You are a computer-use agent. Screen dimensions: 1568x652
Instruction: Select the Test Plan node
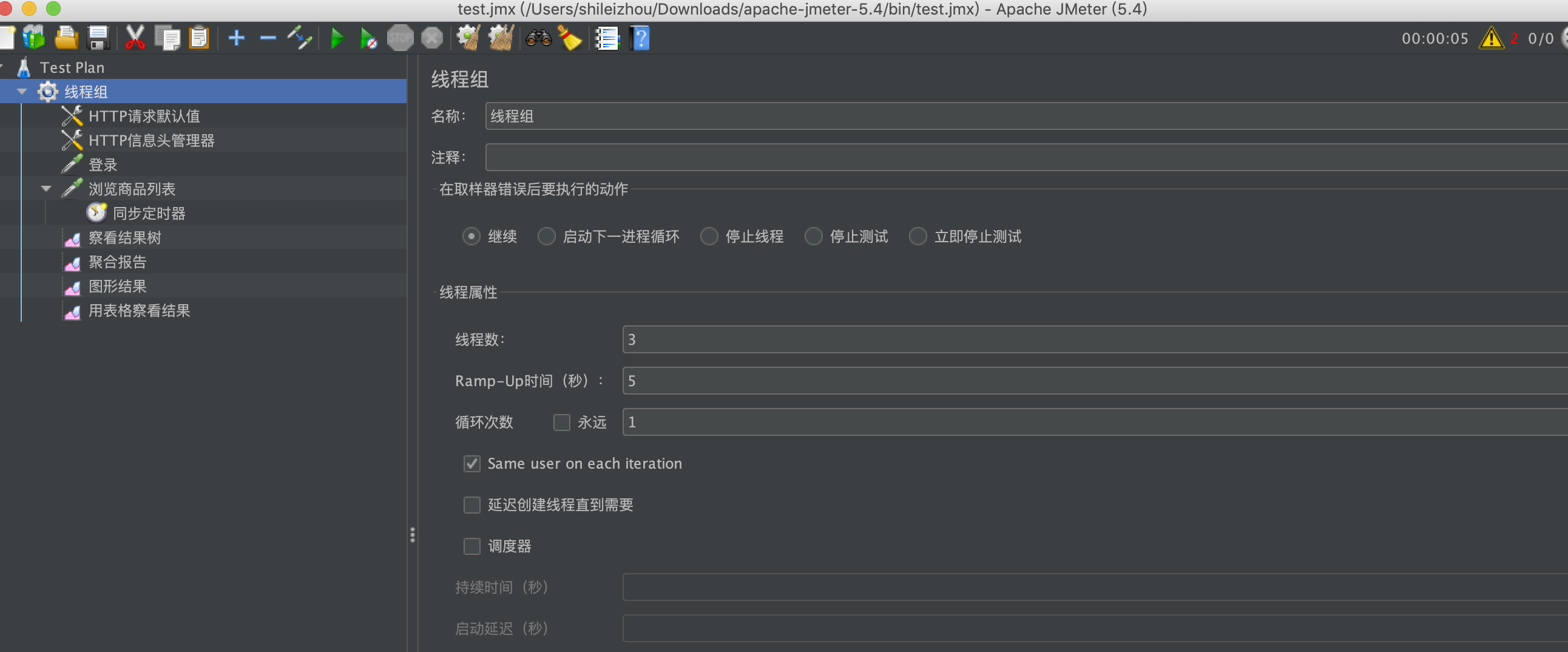(72, 67)
